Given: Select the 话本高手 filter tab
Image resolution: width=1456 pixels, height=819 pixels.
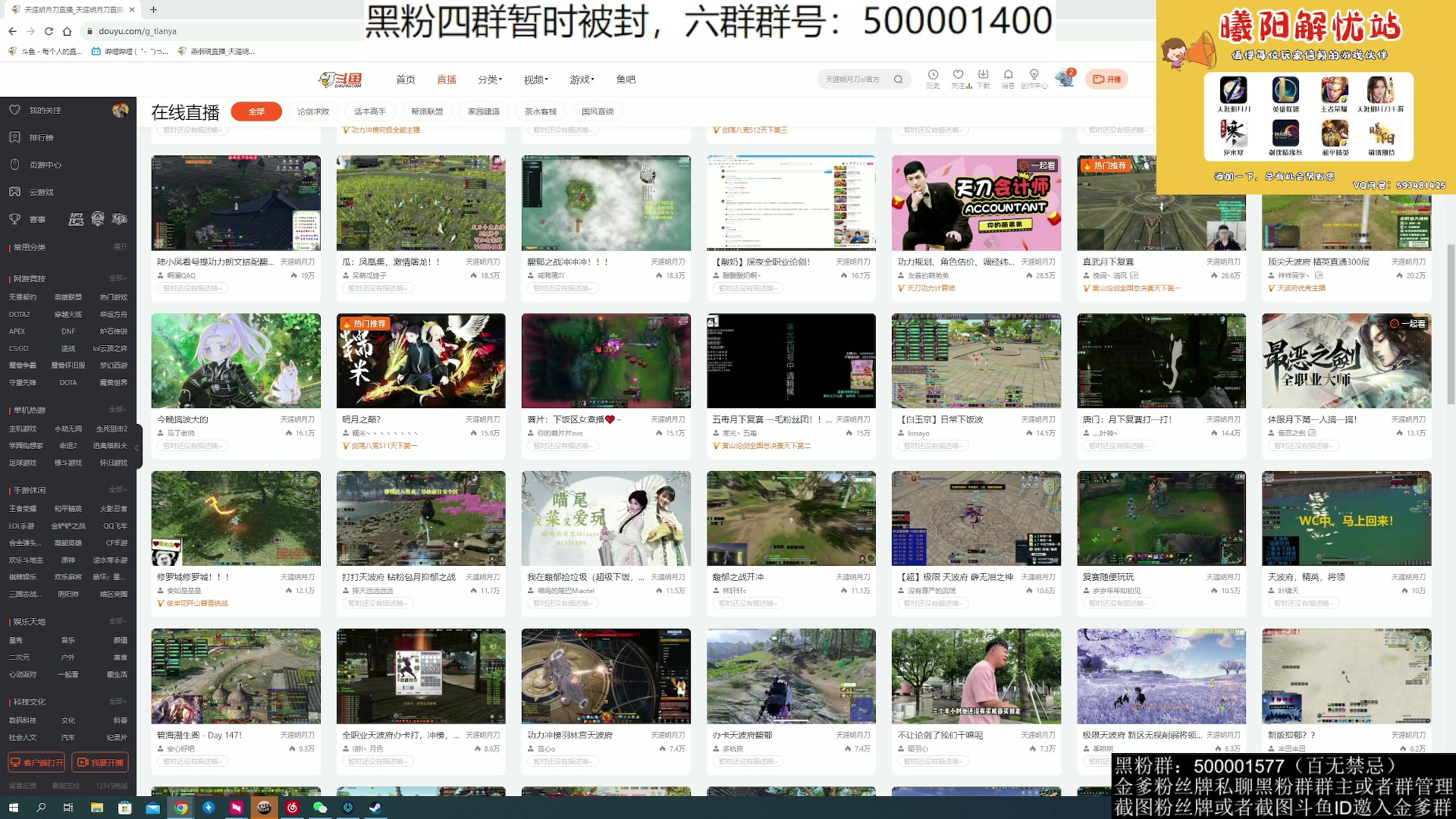Looking at the screenshot, I should click(x=371, y=111).
